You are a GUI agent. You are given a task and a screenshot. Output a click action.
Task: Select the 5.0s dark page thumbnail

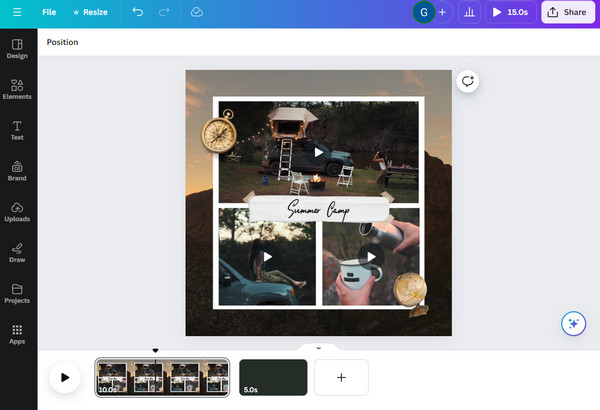[x=273, y=377]
